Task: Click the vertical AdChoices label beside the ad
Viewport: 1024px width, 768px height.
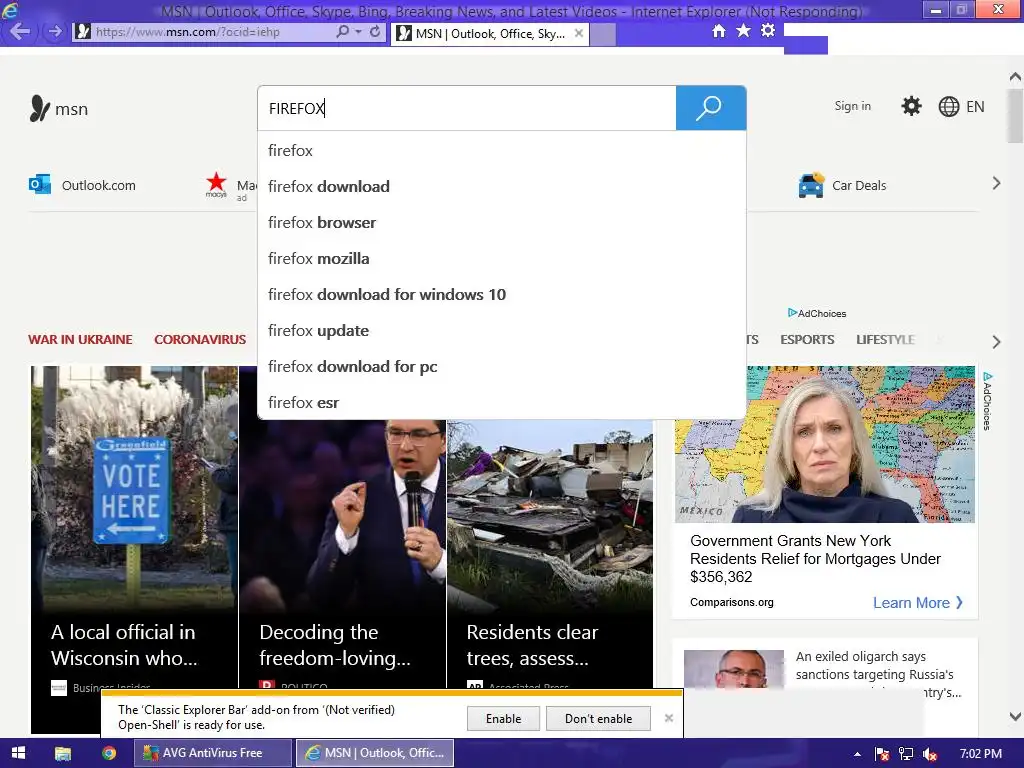Action: click(x=987, y=402)
